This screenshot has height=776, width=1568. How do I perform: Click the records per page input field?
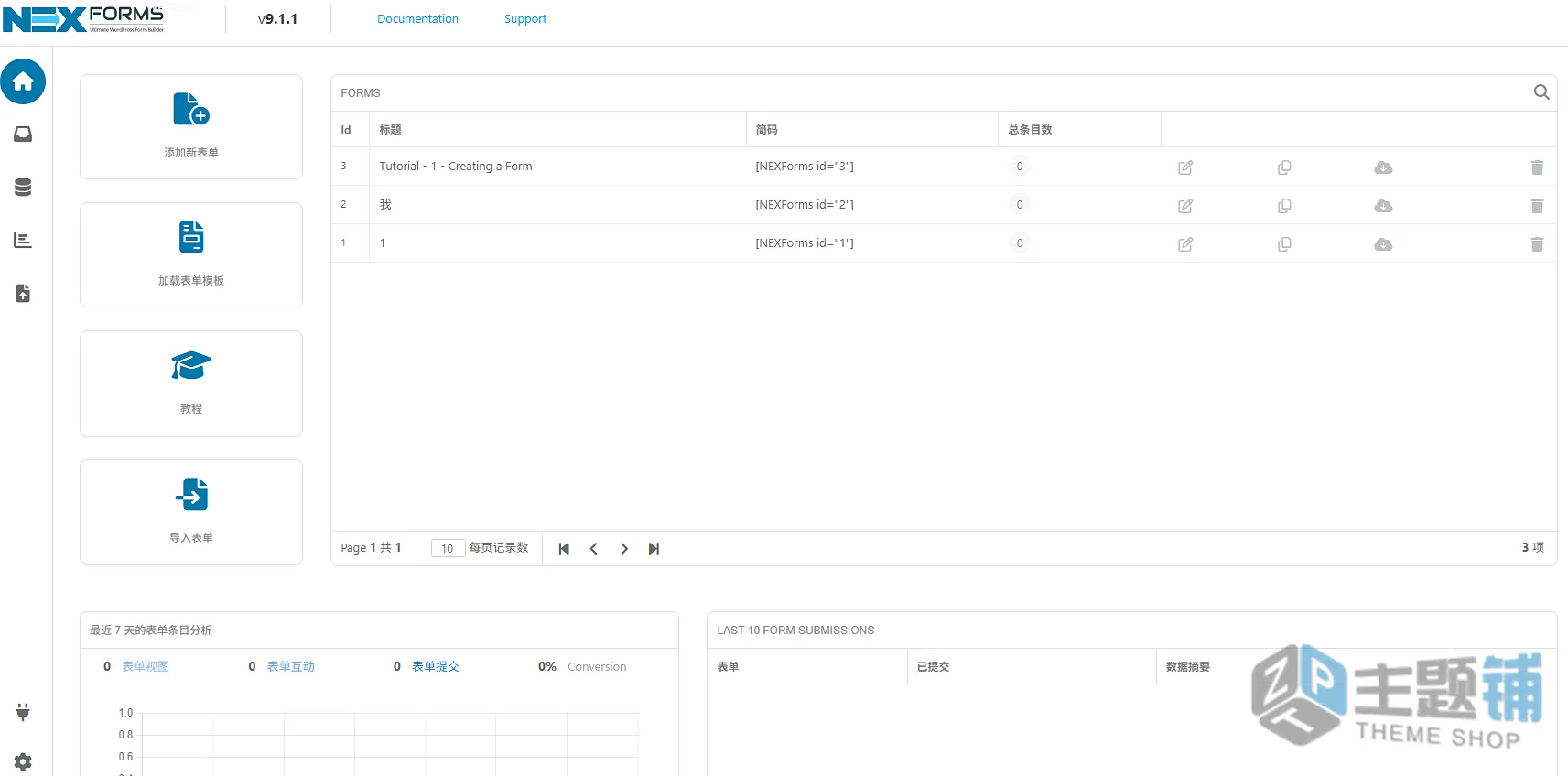tap(448, 548)
